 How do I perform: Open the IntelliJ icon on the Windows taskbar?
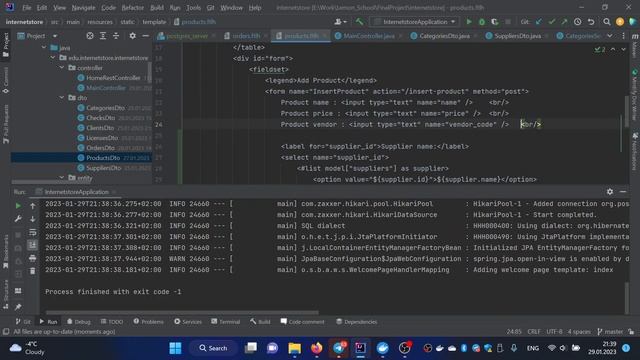tap(360, 348)
